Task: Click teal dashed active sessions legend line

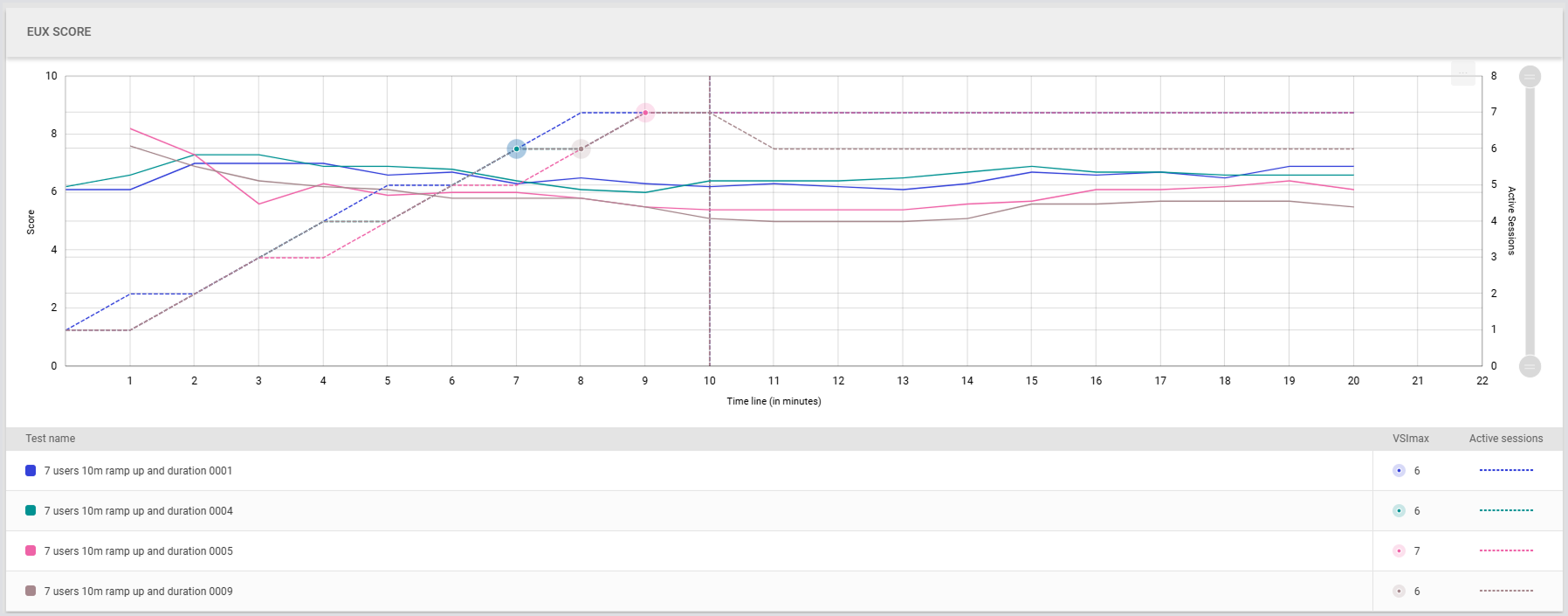Action: (1506, 511)
